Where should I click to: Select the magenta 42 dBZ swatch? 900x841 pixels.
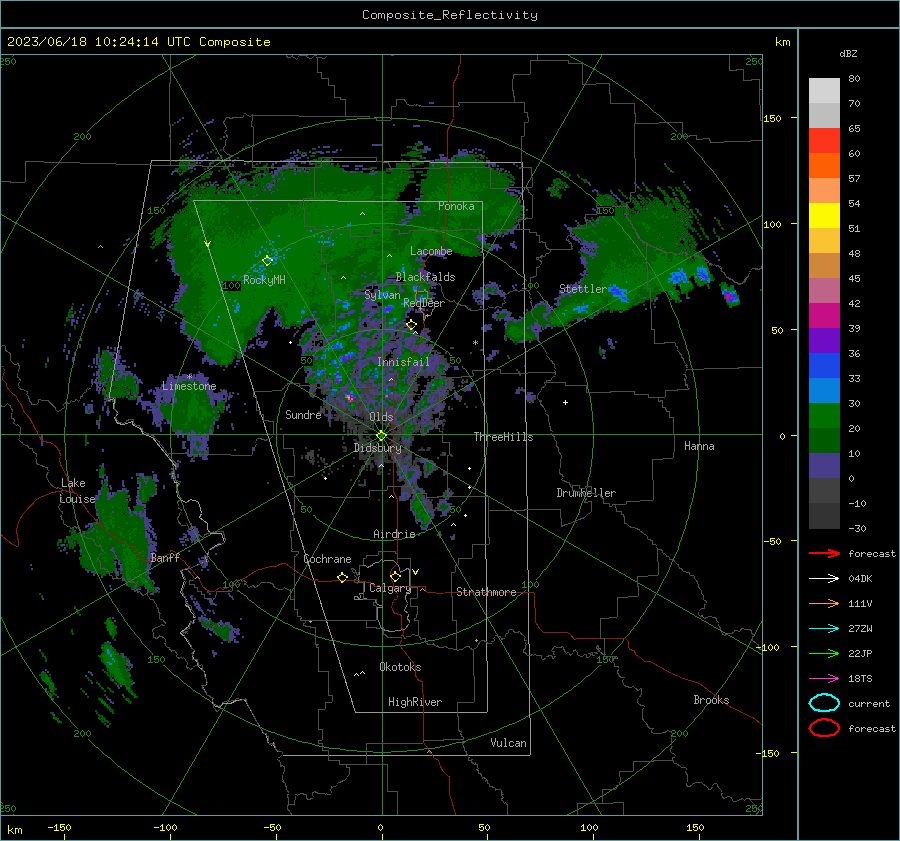pos(824,315)
